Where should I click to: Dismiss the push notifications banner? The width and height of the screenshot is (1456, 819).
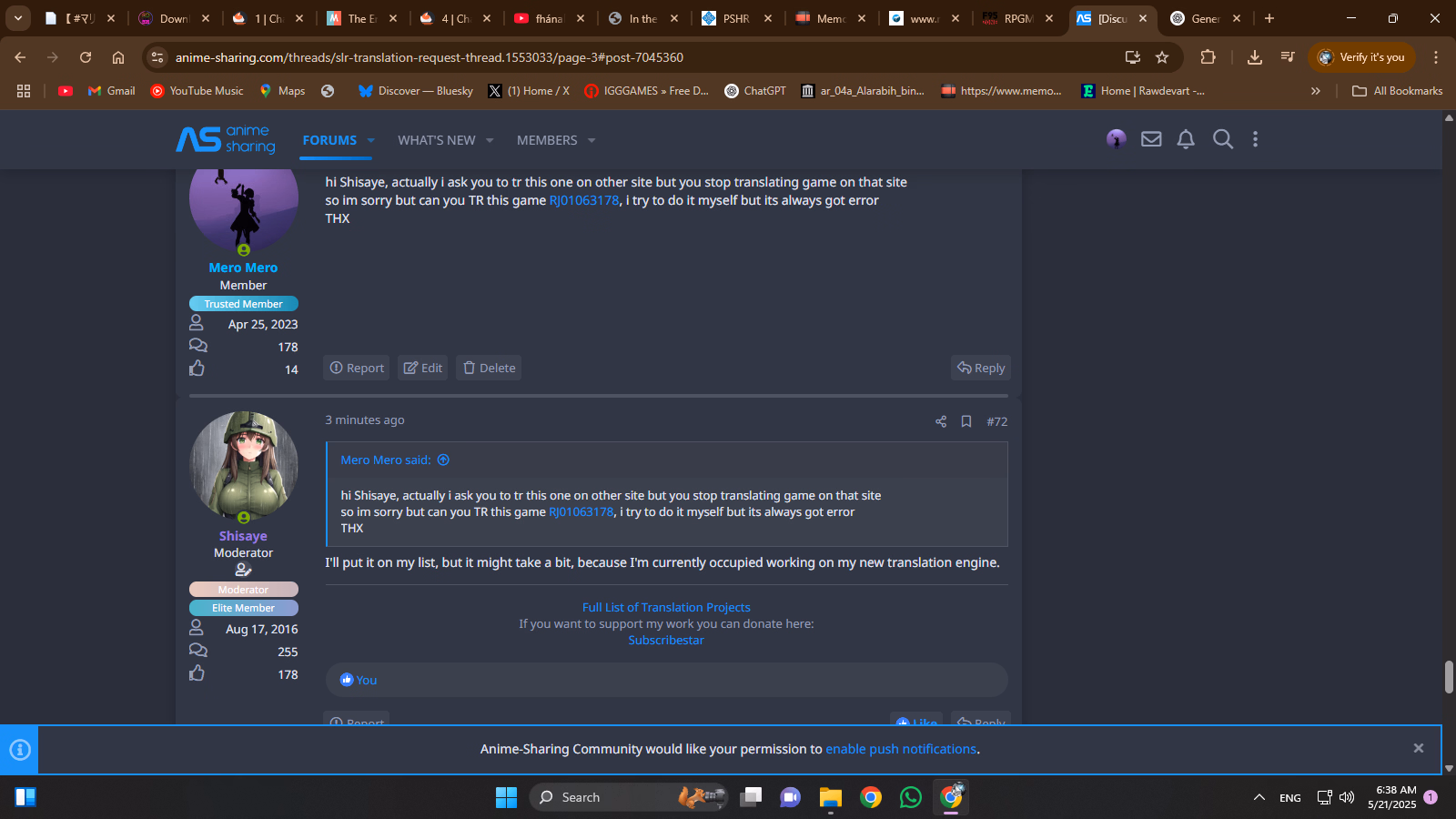(x=1418, y=748)
